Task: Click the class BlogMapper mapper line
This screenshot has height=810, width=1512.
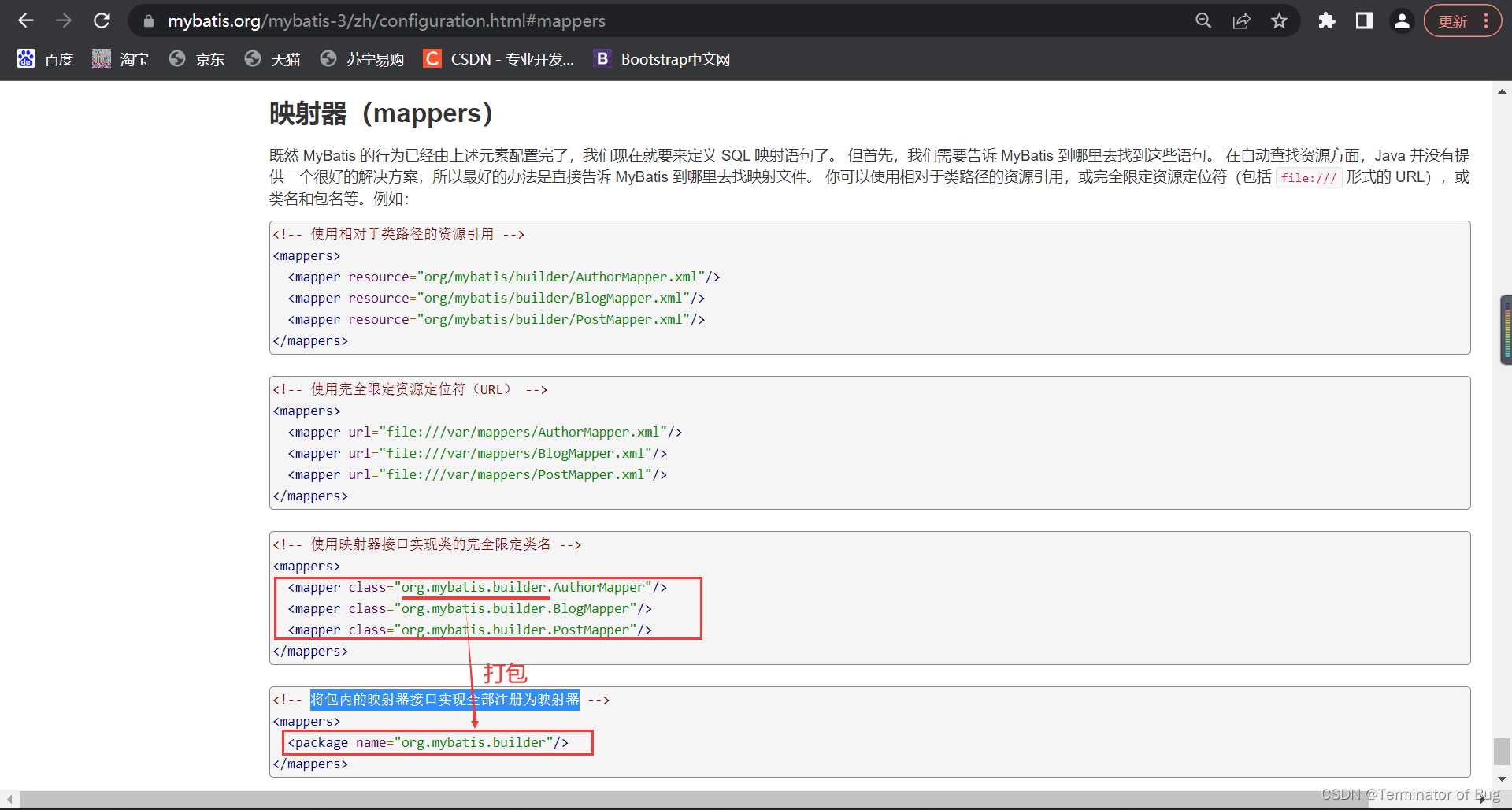Action: [x=470, y=608]
